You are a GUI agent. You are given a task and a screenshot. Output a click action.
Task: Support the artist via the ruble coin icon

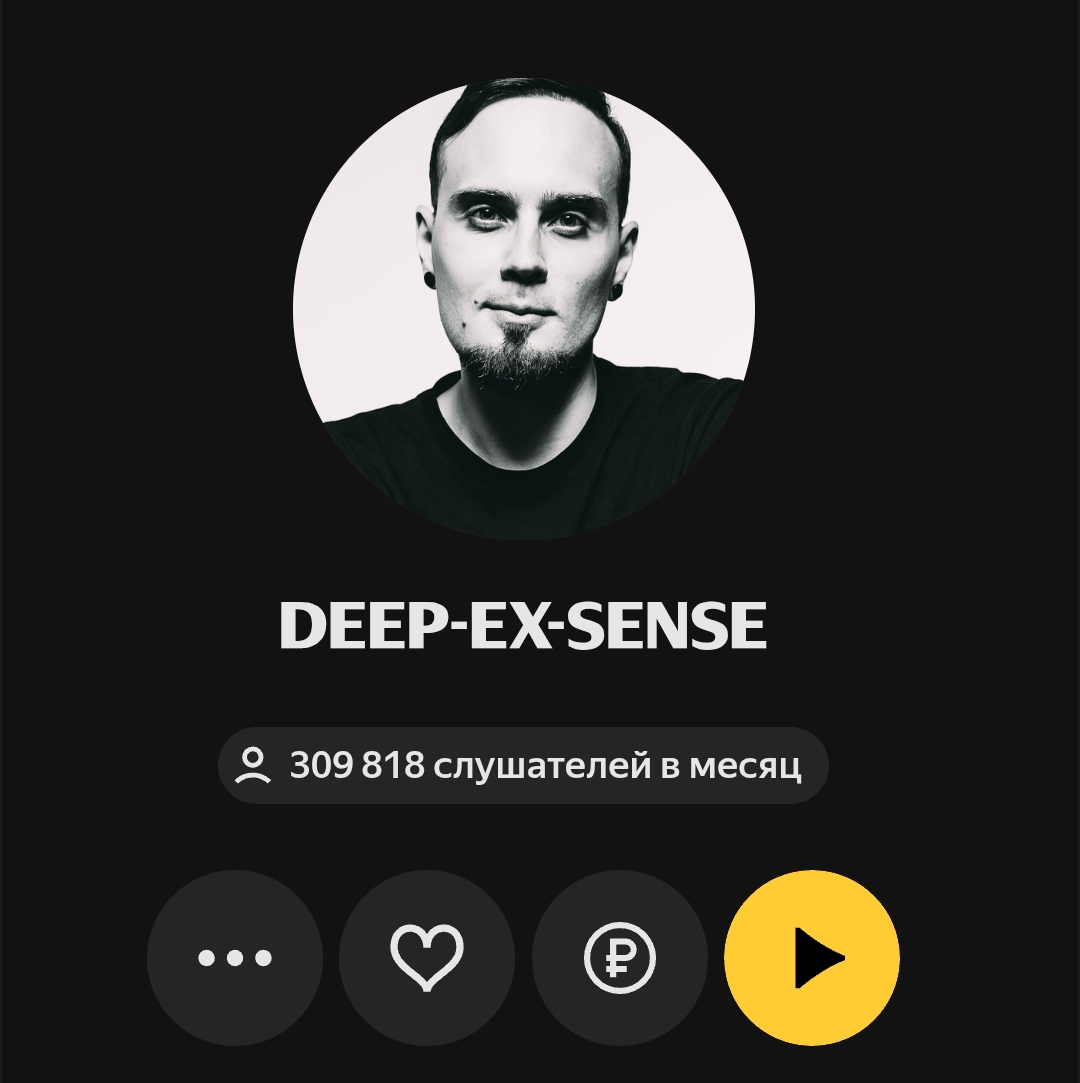pyautogui.click(x=619, y=957)
